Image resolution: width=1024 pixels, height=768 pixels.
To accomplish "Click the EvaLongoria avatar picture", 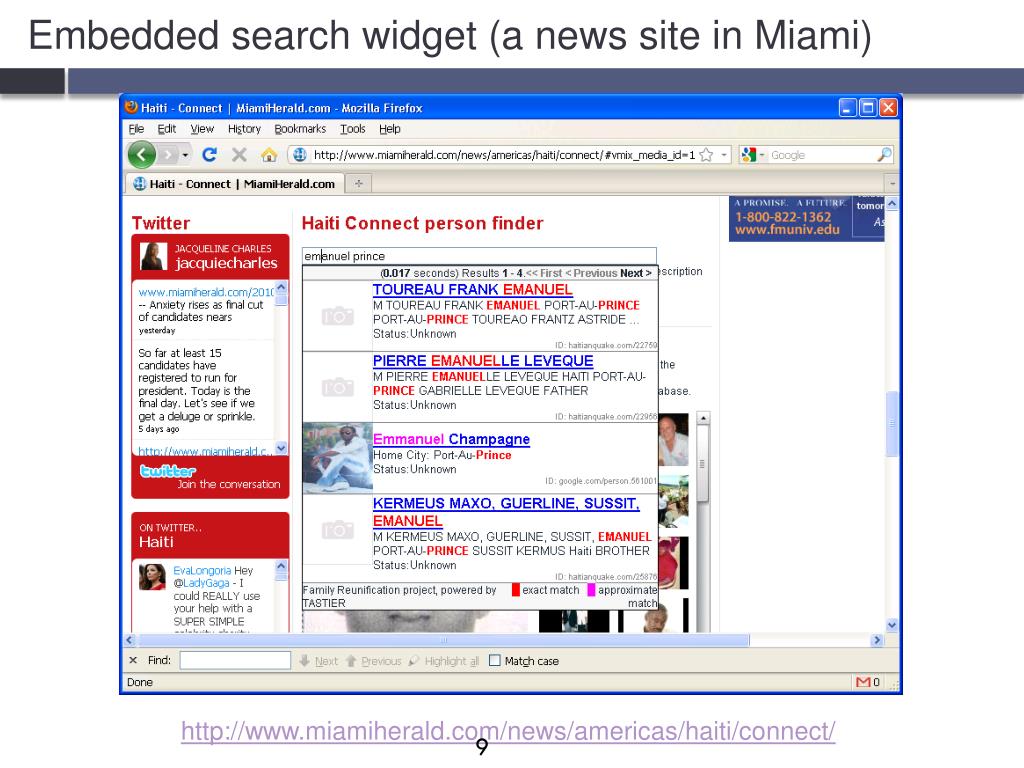I will [152, 577].
